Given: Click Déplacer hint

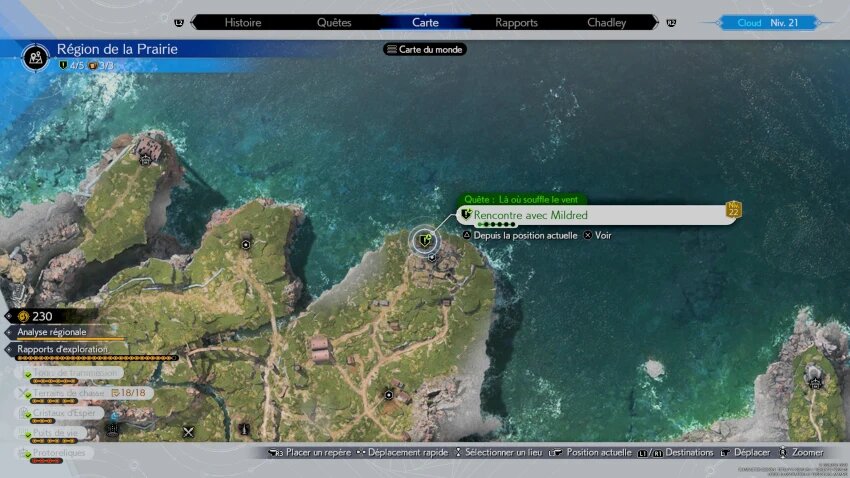Looking at the screenshot, I should [x=752, y=452].
